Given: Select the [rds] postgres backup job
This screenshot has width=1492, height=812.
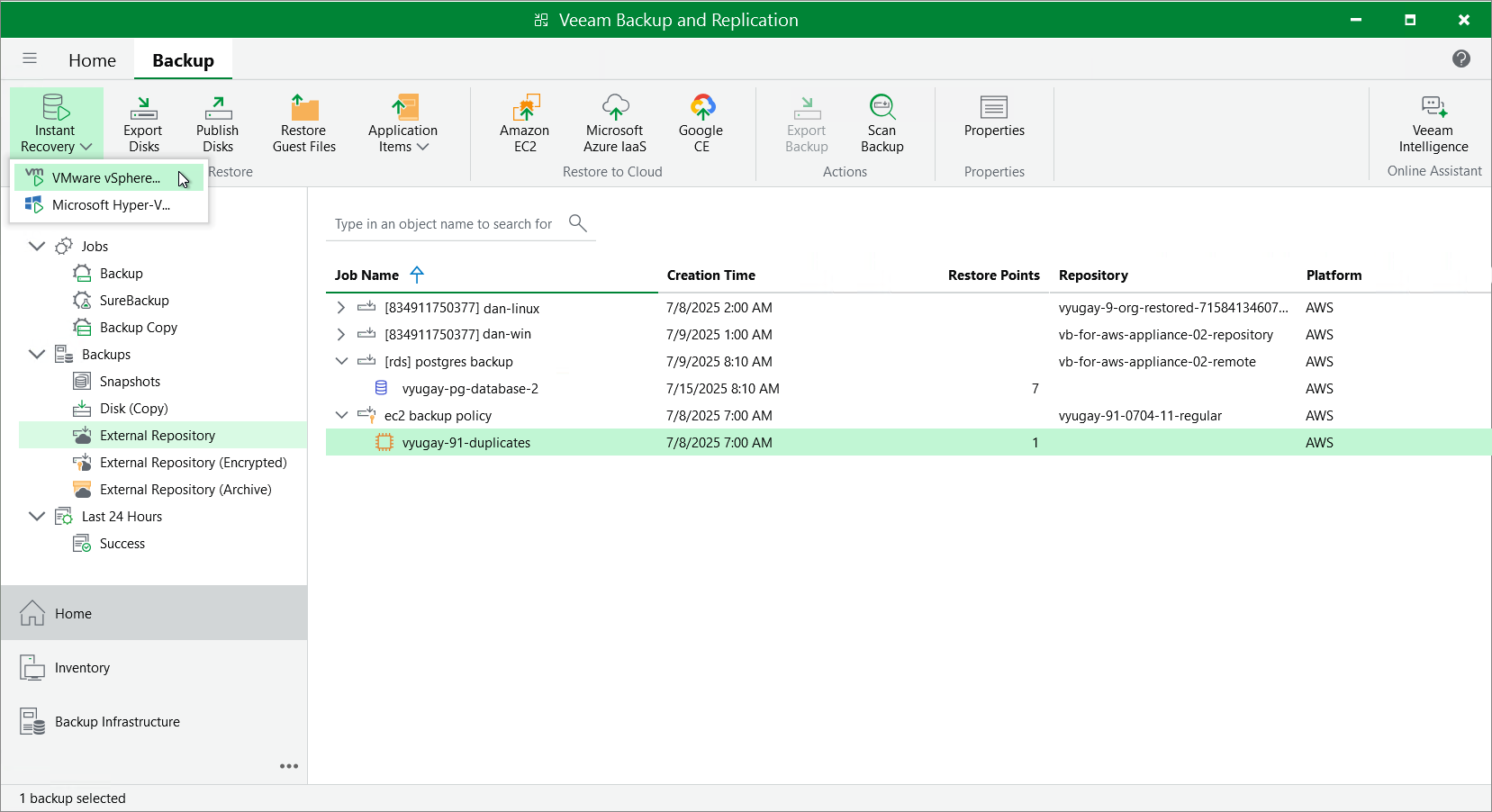Looking at the screenshot, I should coord(448,362).
